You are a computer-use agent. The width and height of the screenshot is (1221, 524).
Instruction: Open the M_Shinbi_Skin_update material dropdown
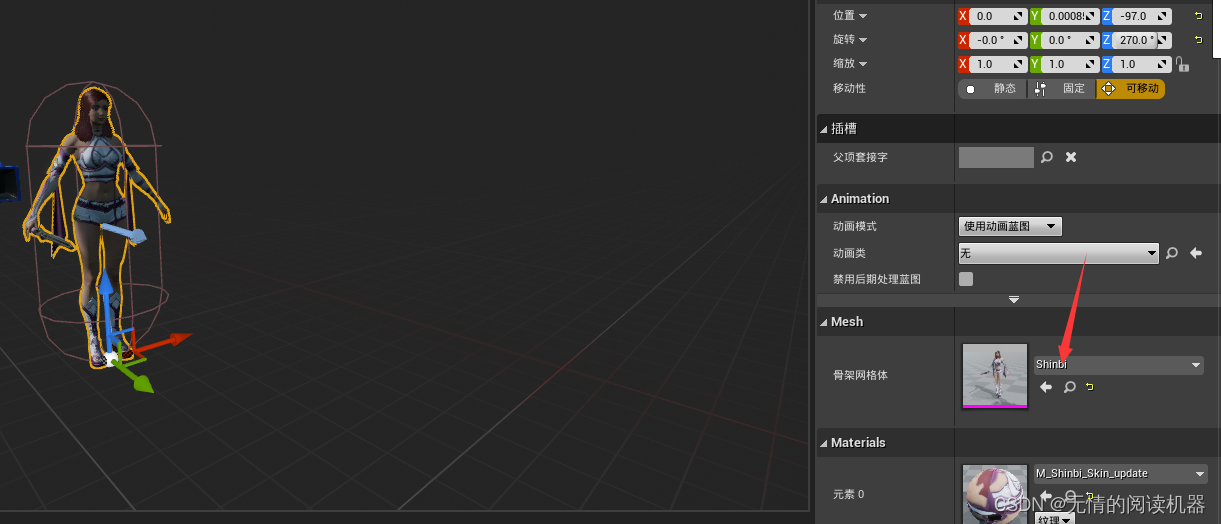tap(1120, 473)
